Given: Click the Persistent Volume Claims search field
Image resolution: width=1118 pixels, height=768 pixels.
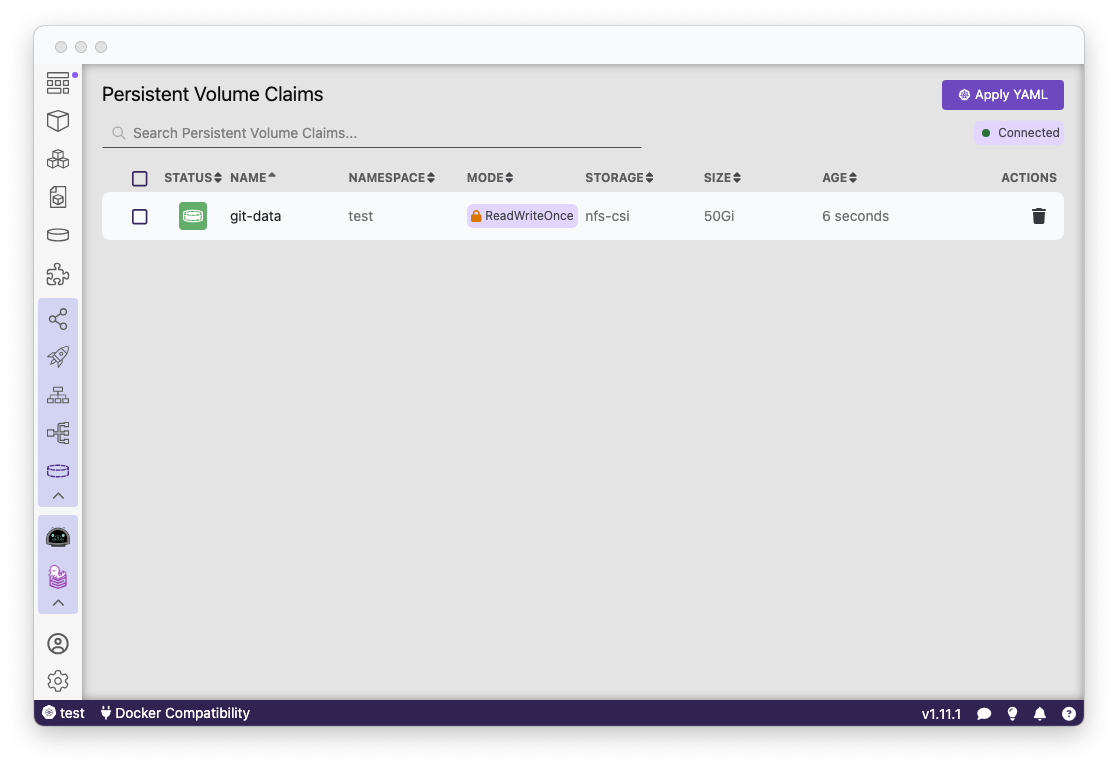Looking at the screenshot, I should pyautogui.click(x=370, y=132).
